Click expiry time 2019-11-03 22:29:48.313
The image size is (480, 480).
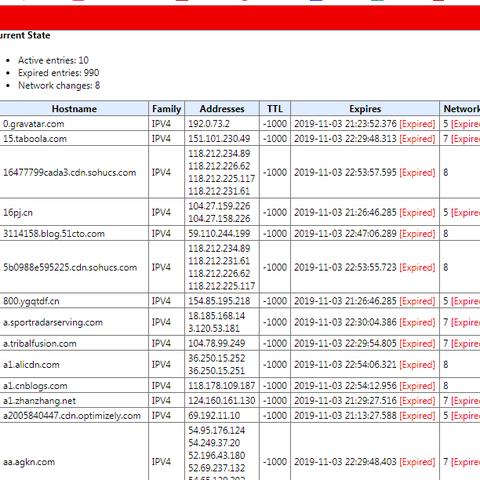pos(345,139)
